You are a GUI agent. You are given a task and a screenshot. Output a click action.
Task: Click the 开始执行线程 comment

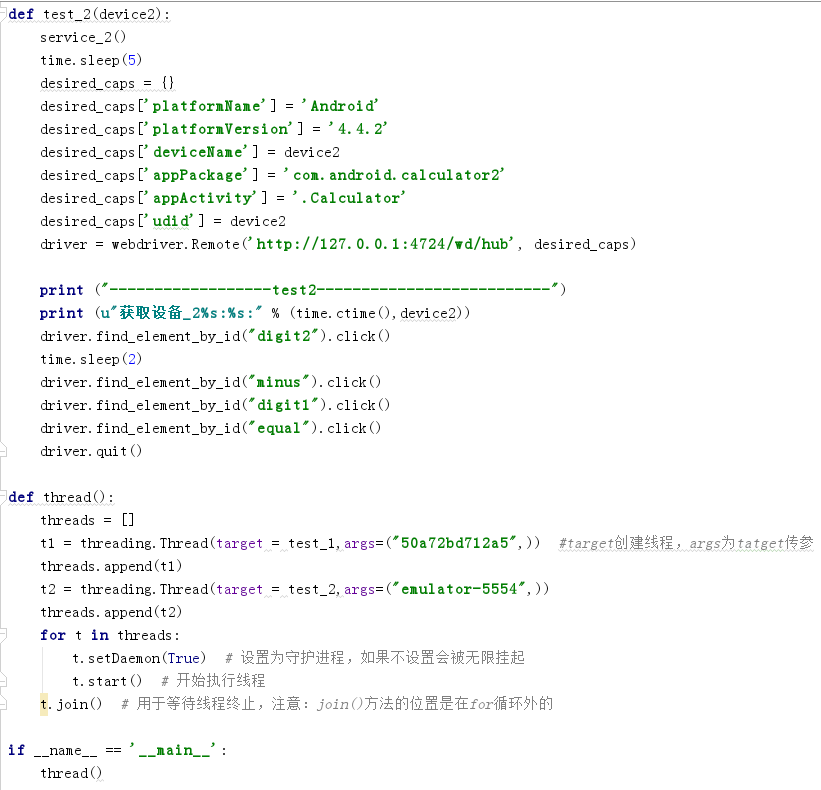213,681
